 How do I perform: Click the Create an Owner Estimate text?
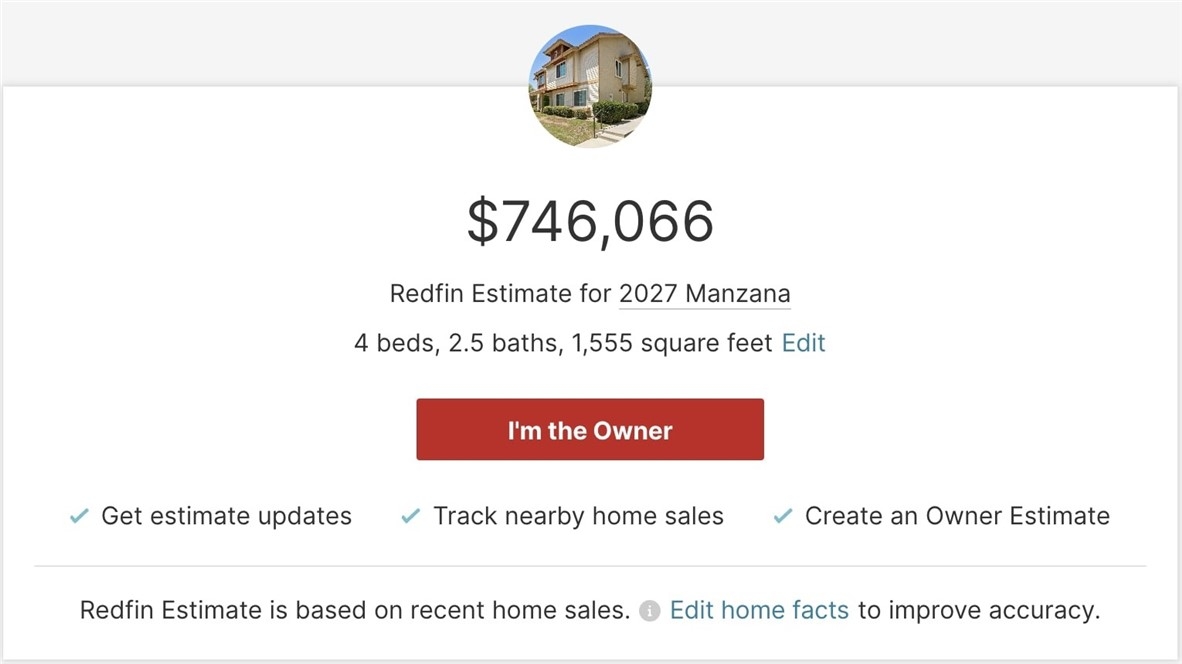(957, 516)
